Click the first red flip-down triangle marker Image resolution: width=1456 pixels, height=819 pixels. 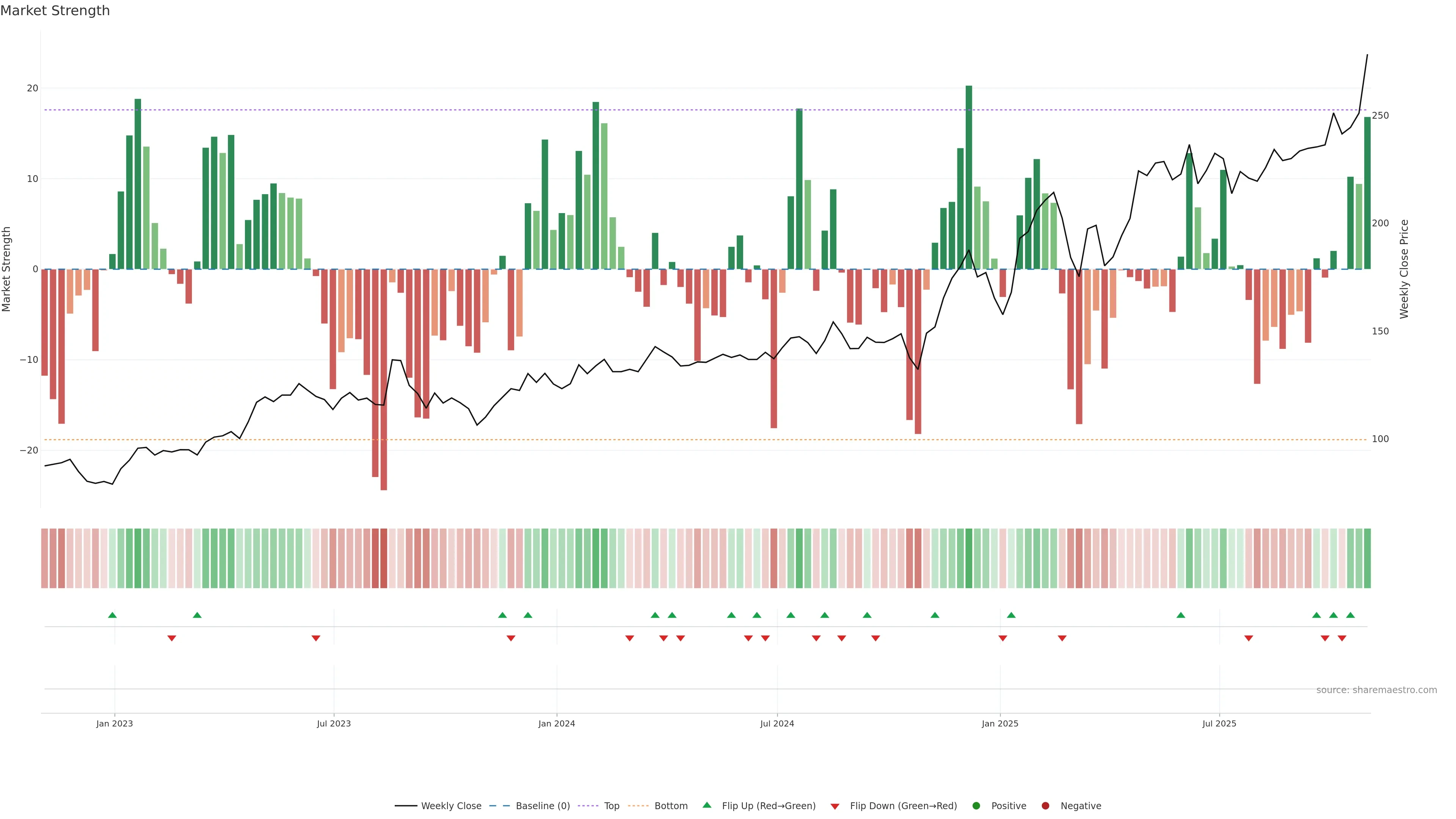[172, 638]
